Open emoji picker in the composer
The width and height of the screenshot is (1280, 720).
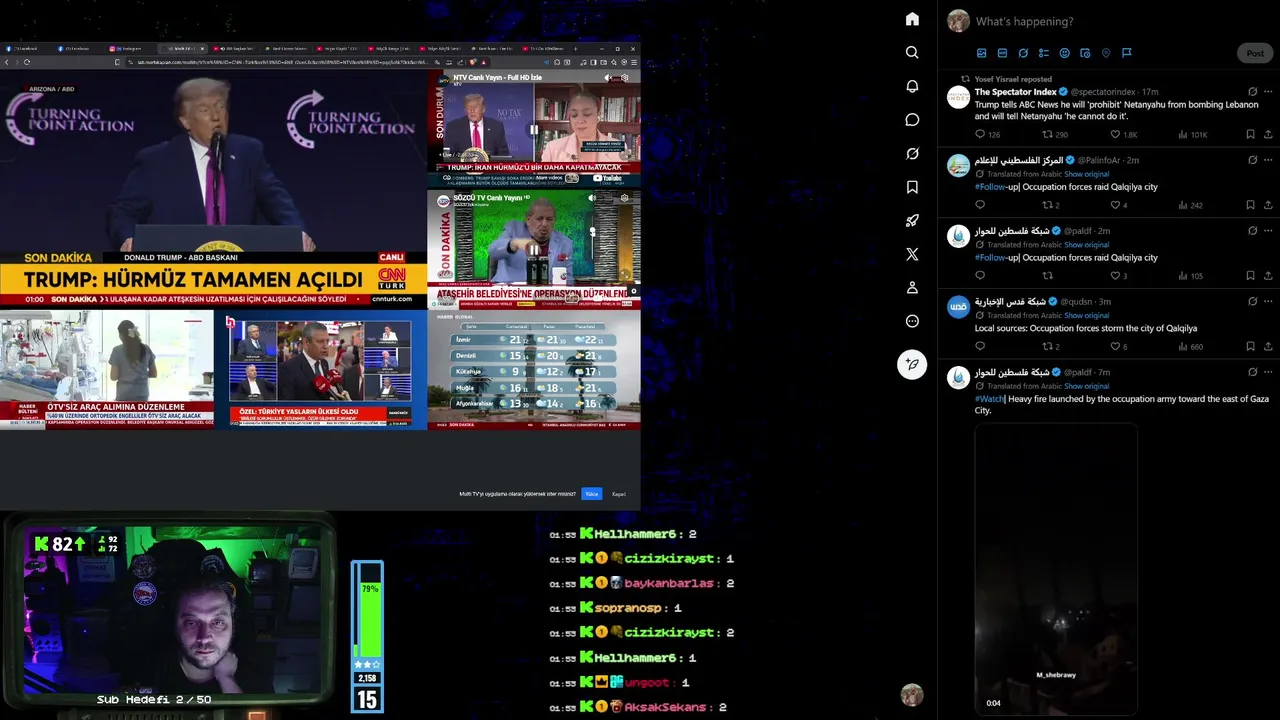(x=1064, y=53)
